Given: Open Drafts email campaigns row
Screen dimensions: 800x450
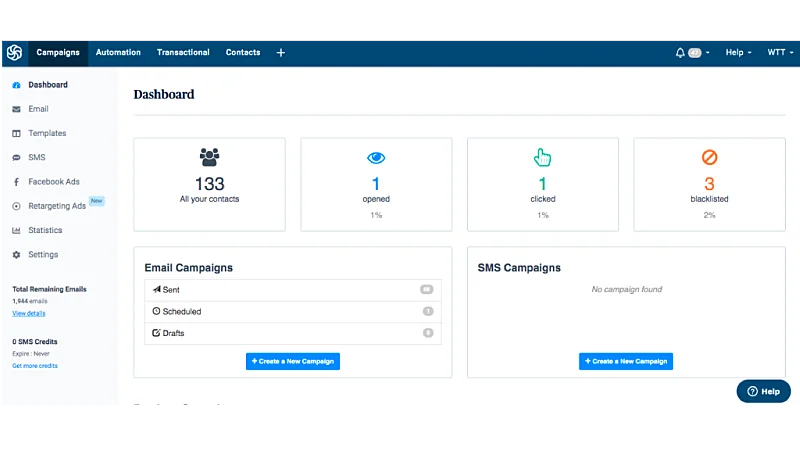Looking at the screenshot, I should pos(293,334).
